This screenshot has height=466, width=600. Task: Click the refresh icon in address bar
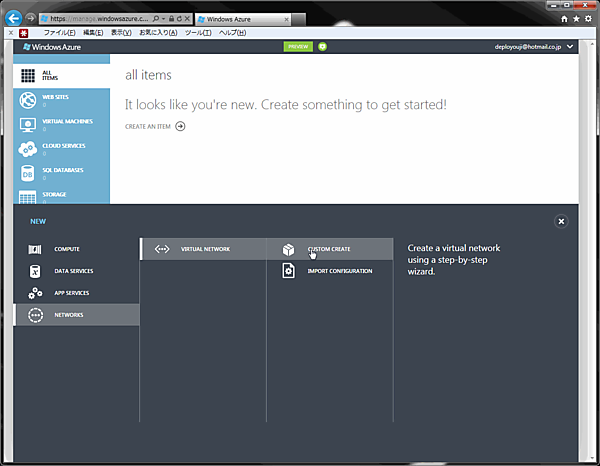click(x=179, y=18)
